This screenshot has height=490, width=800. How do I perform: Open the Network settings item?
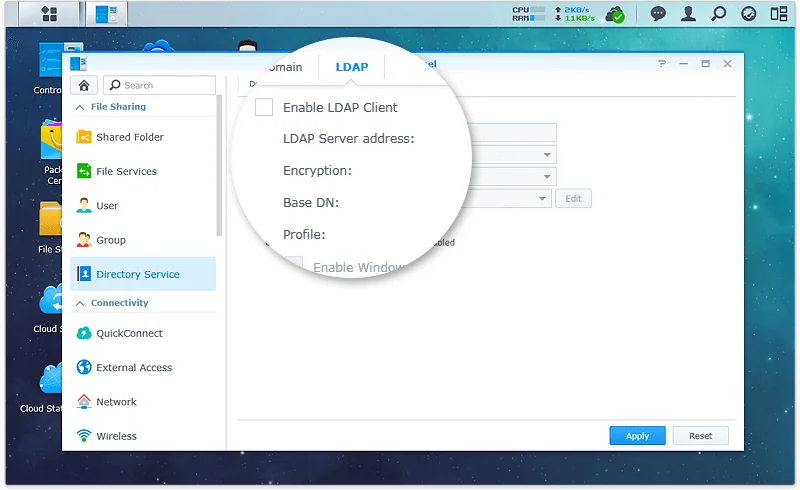click(x=116, y=401)
